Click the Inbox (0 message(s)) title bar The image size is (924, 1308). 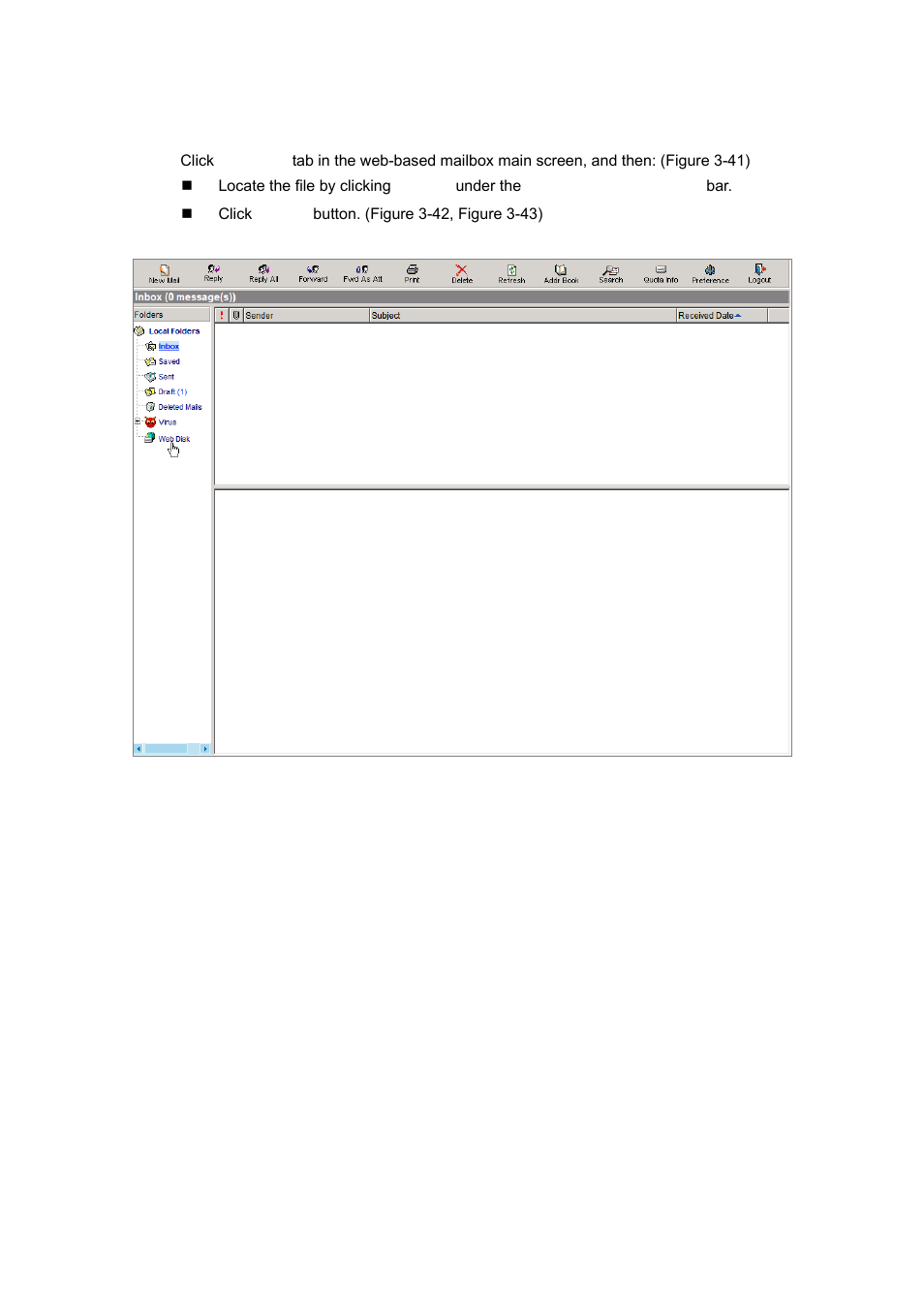click(x=461, y=297)
